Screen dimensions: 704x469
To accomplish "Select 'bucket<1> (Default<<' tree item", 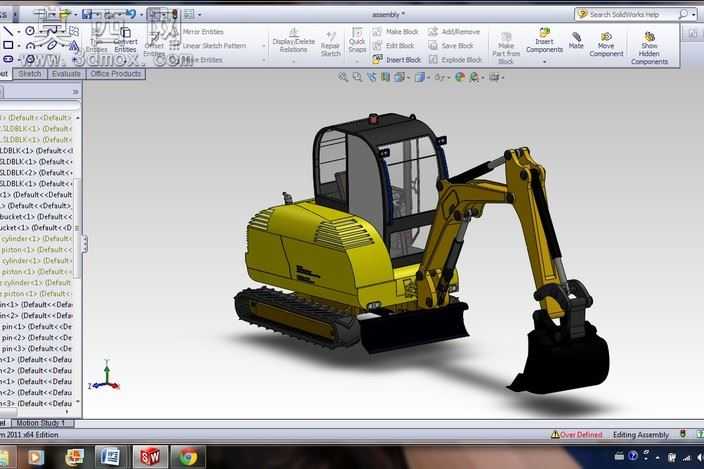I will 36,217.
